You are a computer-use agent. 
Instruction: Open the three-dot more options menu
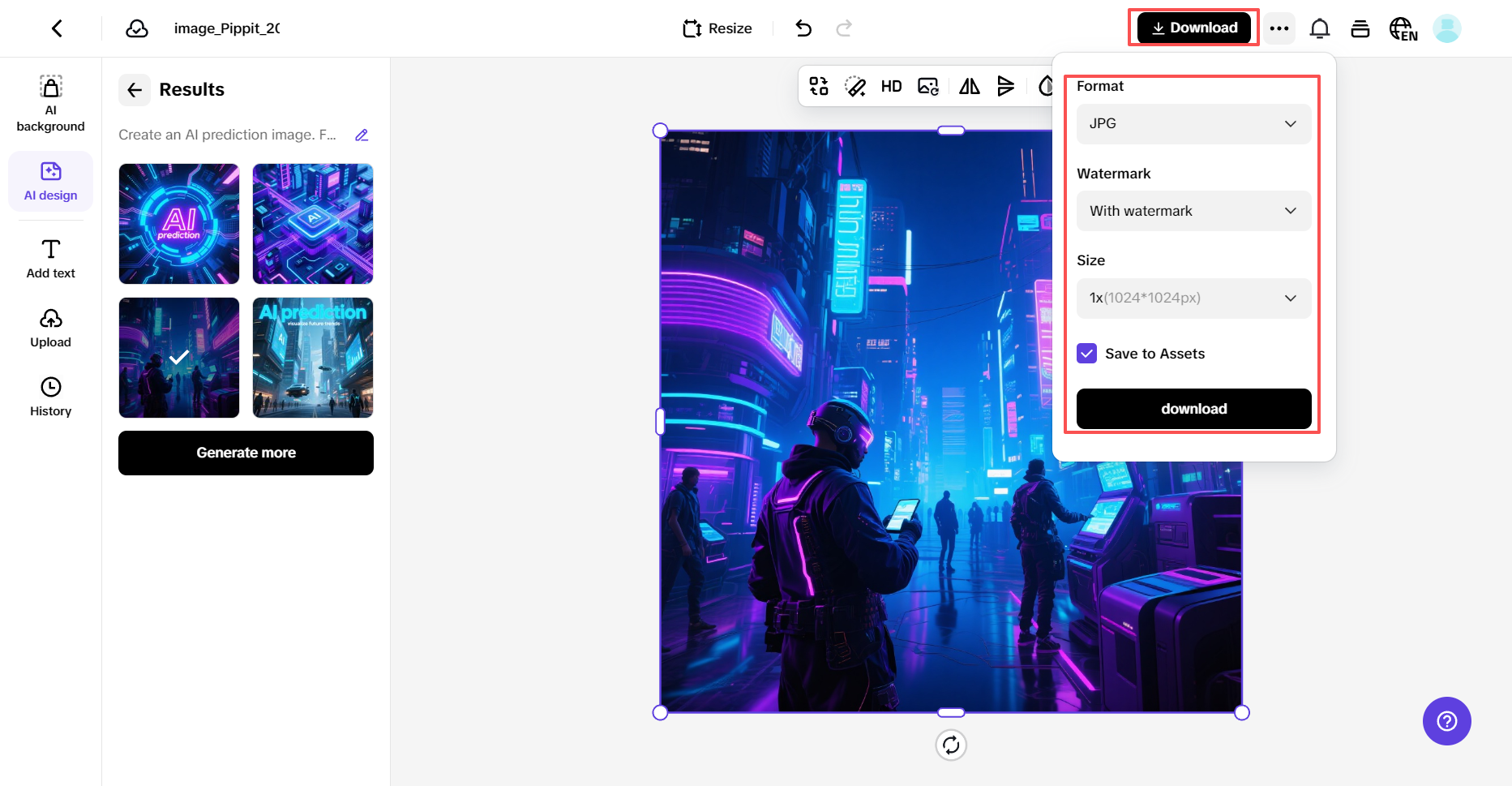tap(1279, 28)
